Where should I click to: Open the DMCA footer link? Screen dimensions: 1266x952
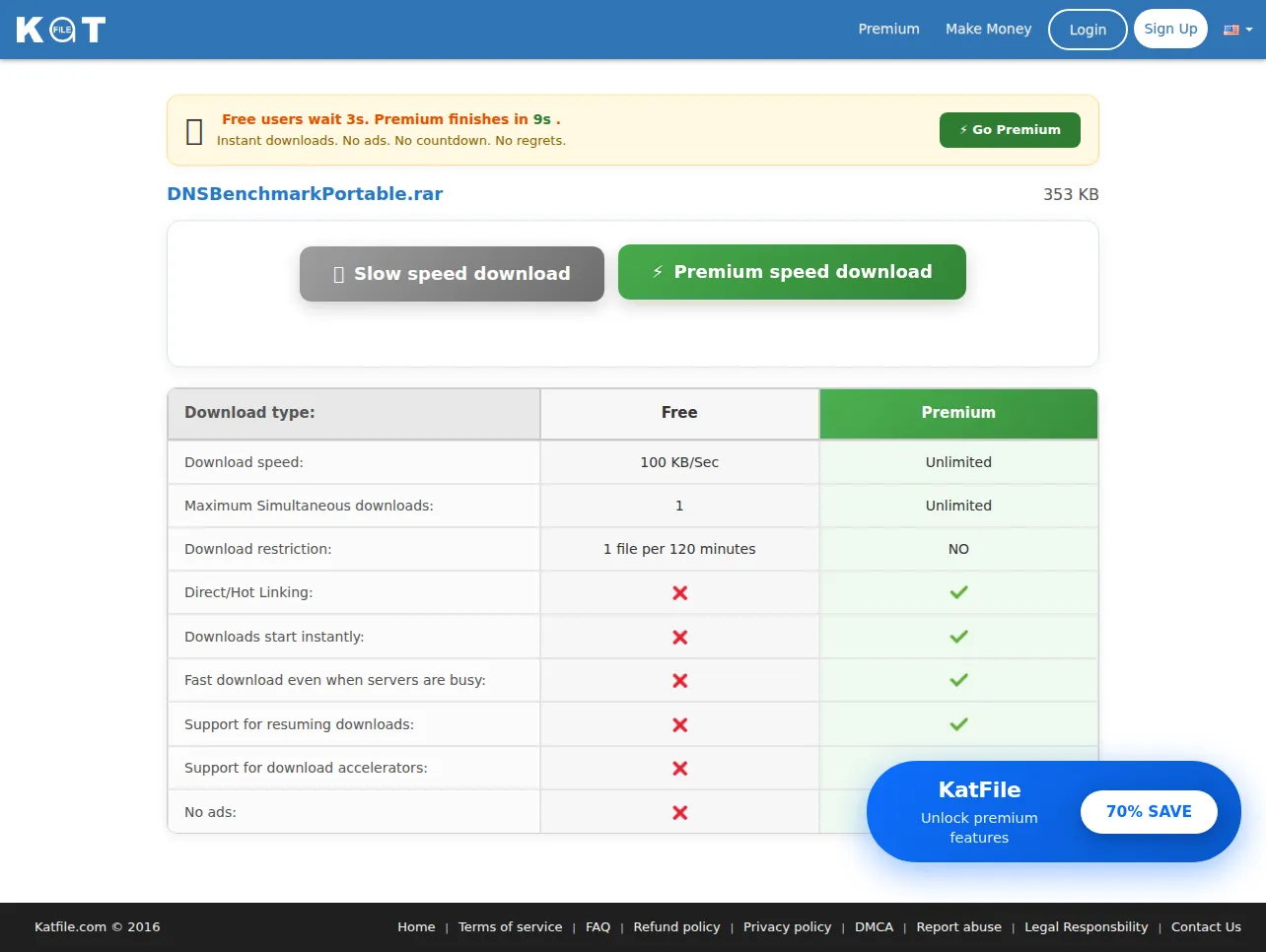point(874,927)
